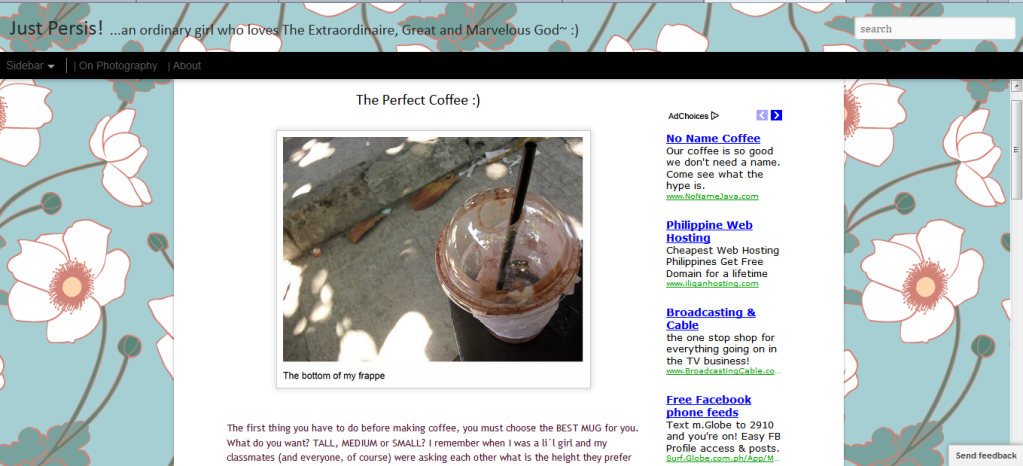Click the AdChoices triangle icon
The image size is (1023, 466).
click(x=715, y=116)
